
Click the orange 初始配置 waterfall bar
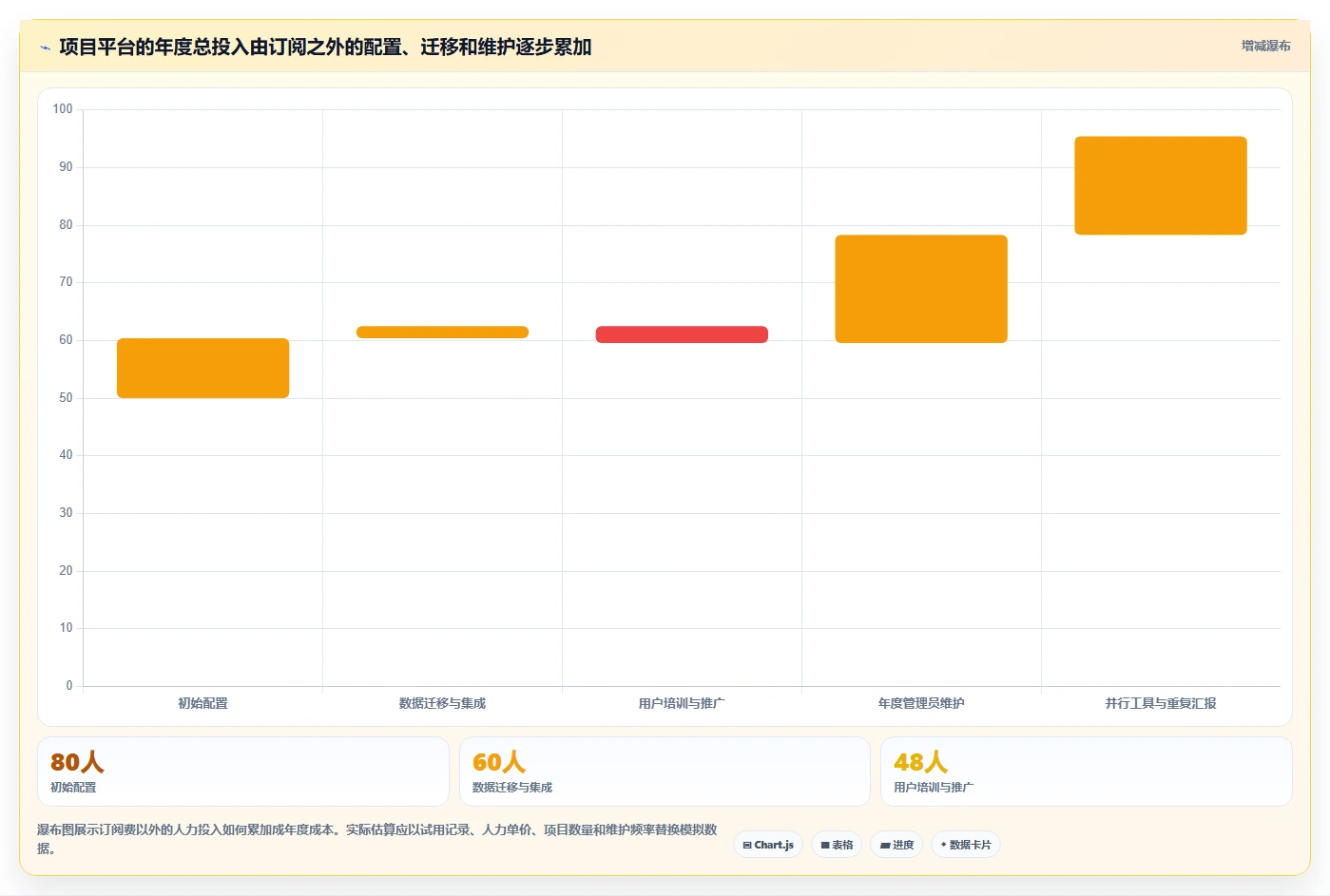(x=202, y=368)
